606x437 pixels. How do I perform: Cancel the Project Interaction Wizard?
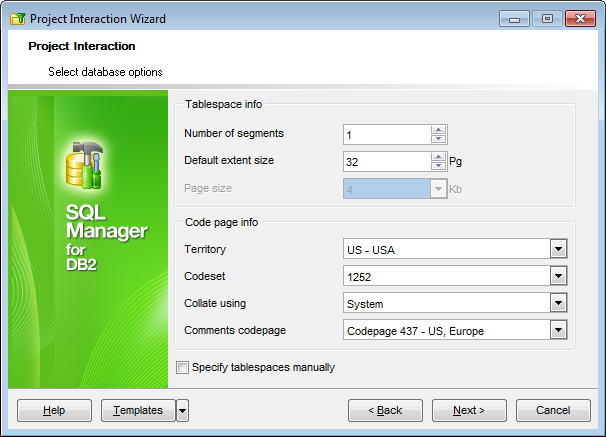click(x=553, y=410)
